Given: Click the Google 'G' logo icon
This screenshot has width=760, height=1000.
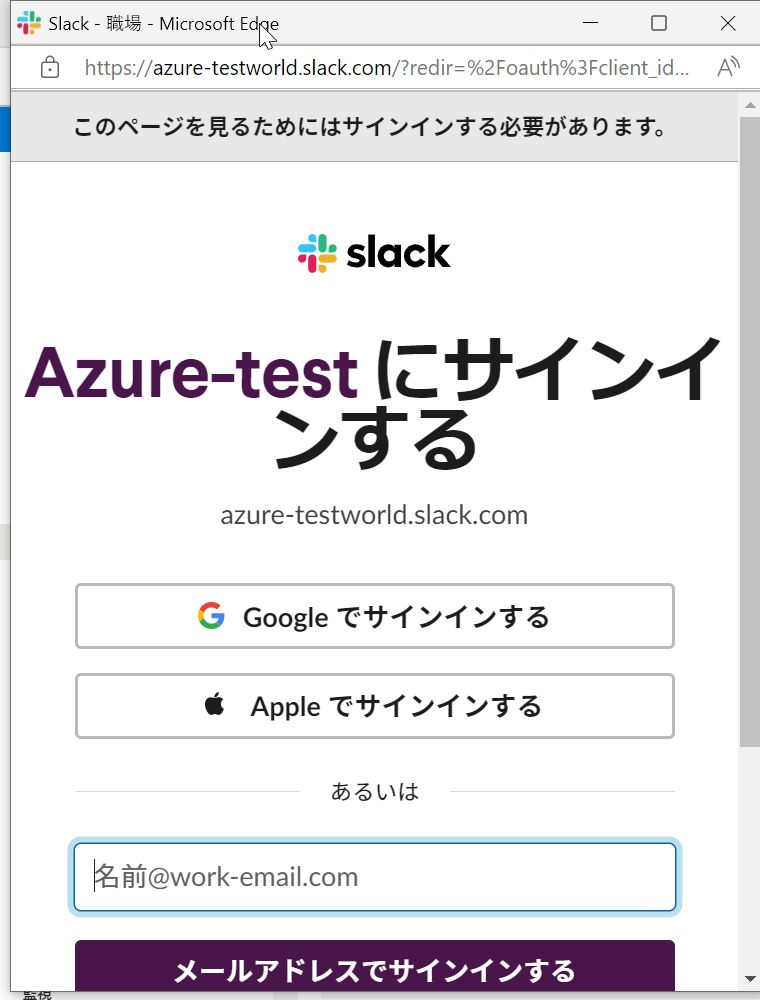Looking at the screenshot, I should [211, 616].
